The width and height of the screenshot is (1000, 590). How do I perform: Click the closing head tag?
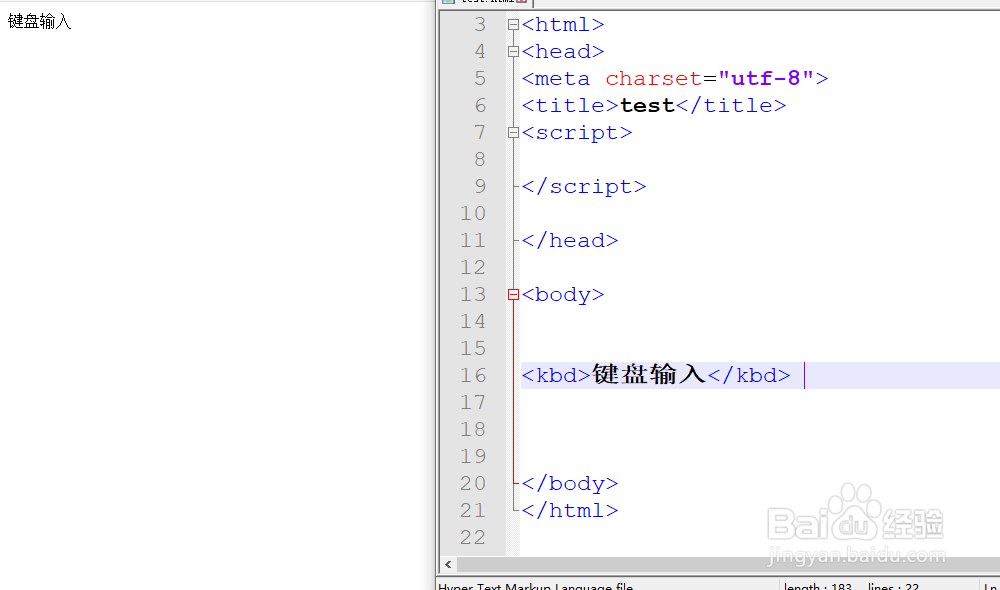(x=570, y=240)
